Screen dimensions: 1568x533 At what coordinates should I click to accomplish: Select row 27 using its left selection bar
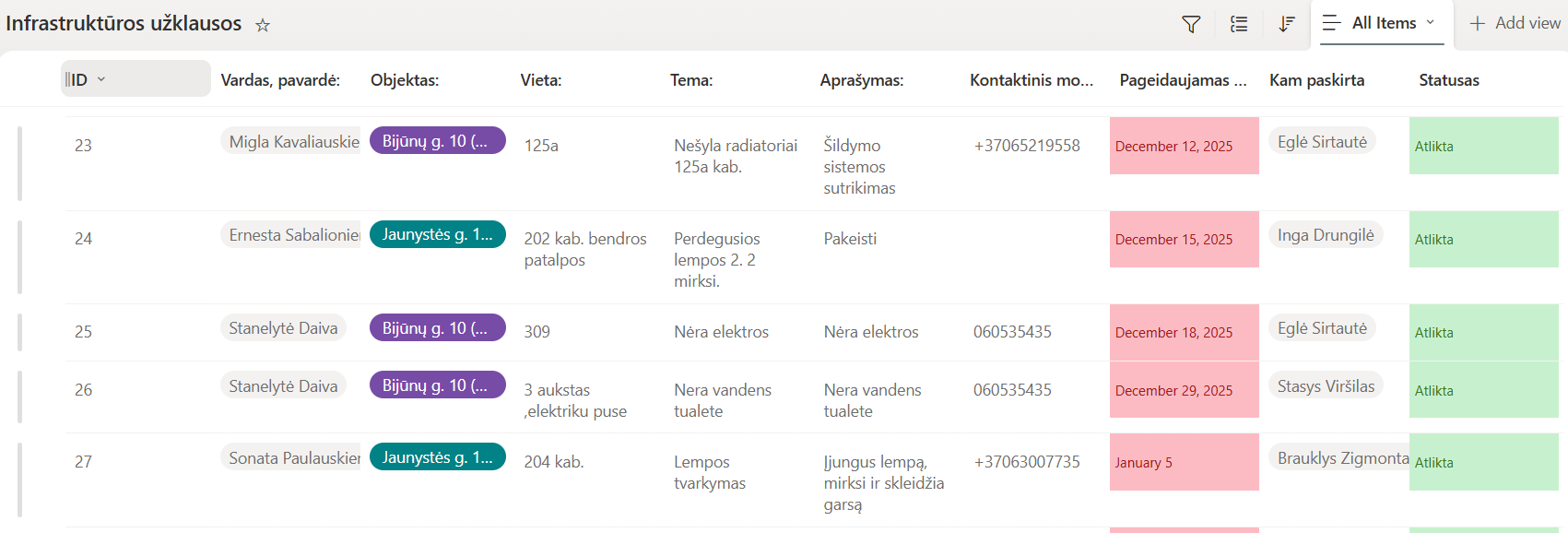(19, 480)
